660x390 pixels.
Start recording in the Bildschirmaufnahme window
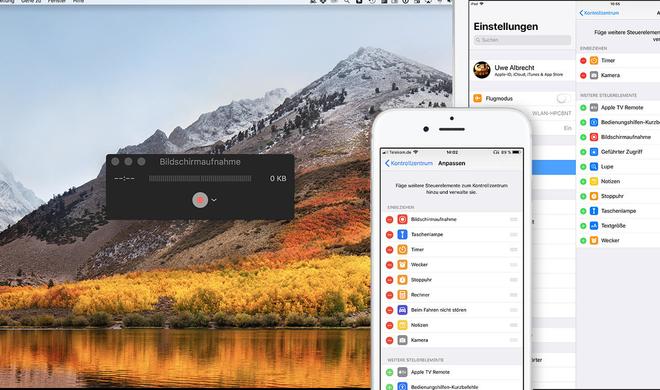200,200
